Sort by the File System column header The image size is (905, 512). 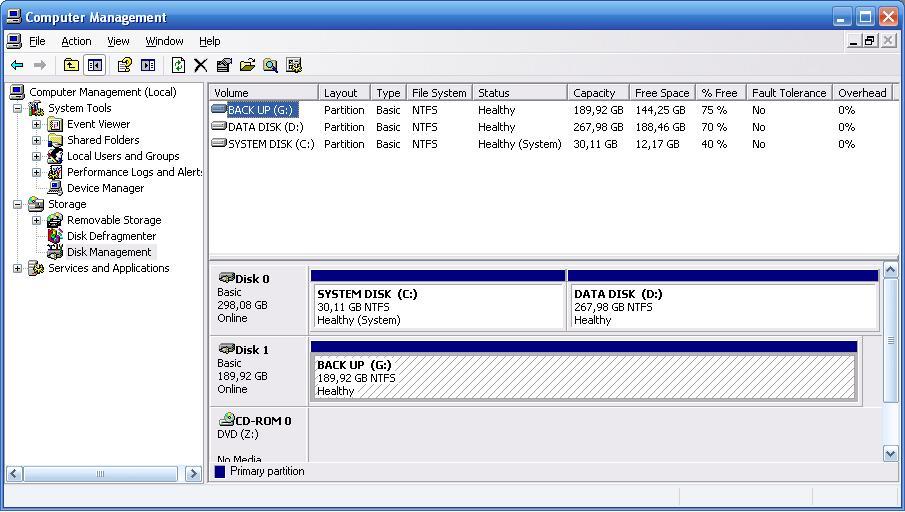pyautogui.click(x=439, y=92)
